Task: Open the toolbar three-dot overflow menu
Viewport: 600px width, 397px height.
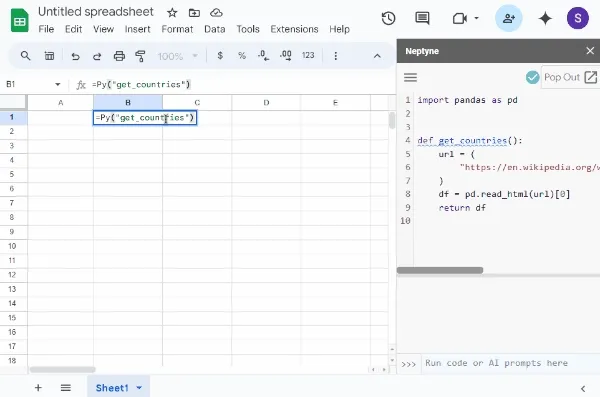Action: (x=336, y=56)
